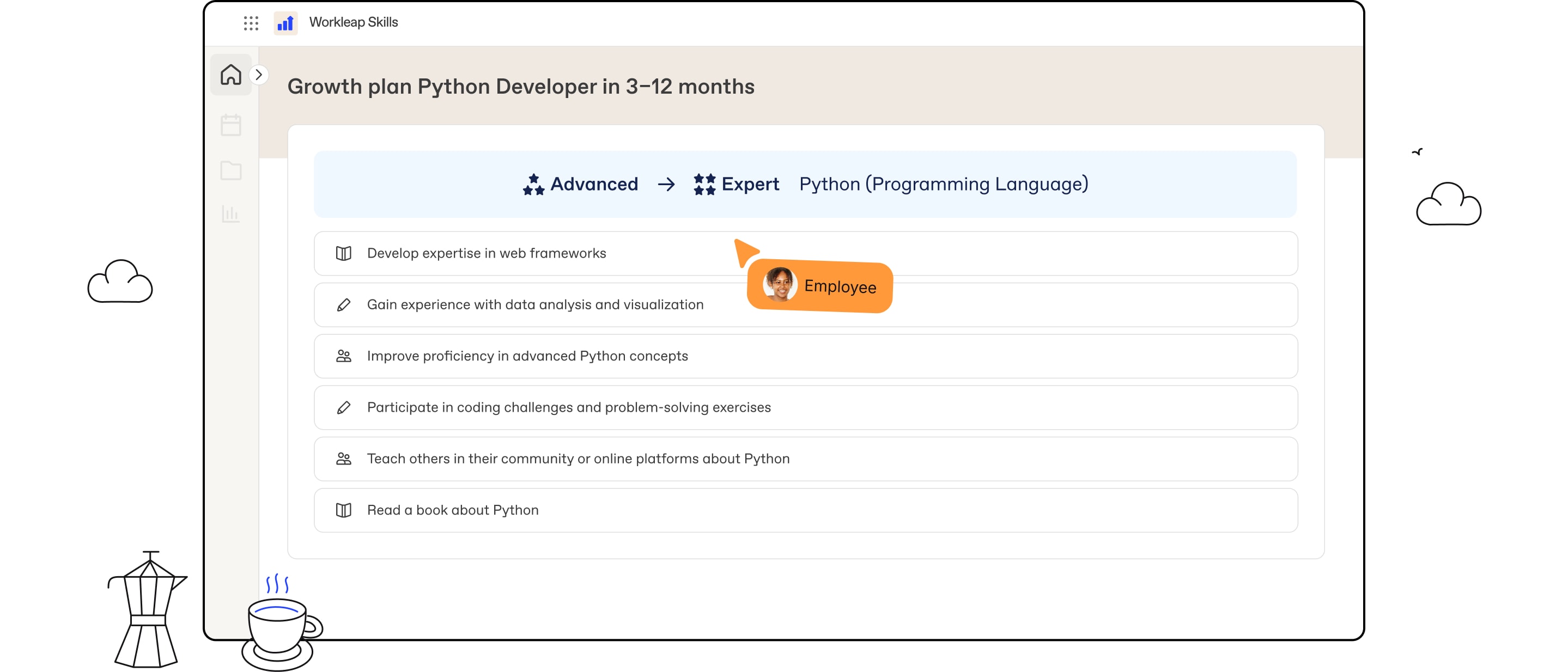Click the home/house navigation icon
Image resolution: width=1568 pixels, height=672 pixels.
click(x=232, y=74)
